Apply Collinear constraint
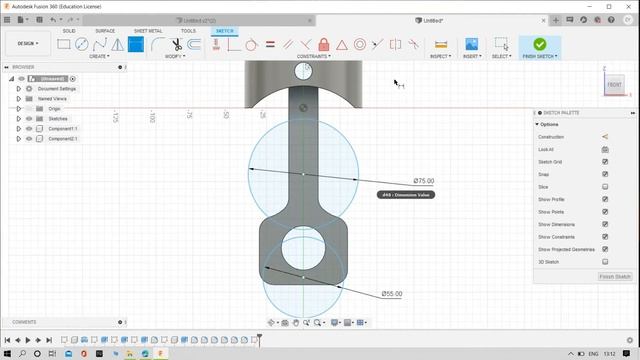 [x=378, y=44]
